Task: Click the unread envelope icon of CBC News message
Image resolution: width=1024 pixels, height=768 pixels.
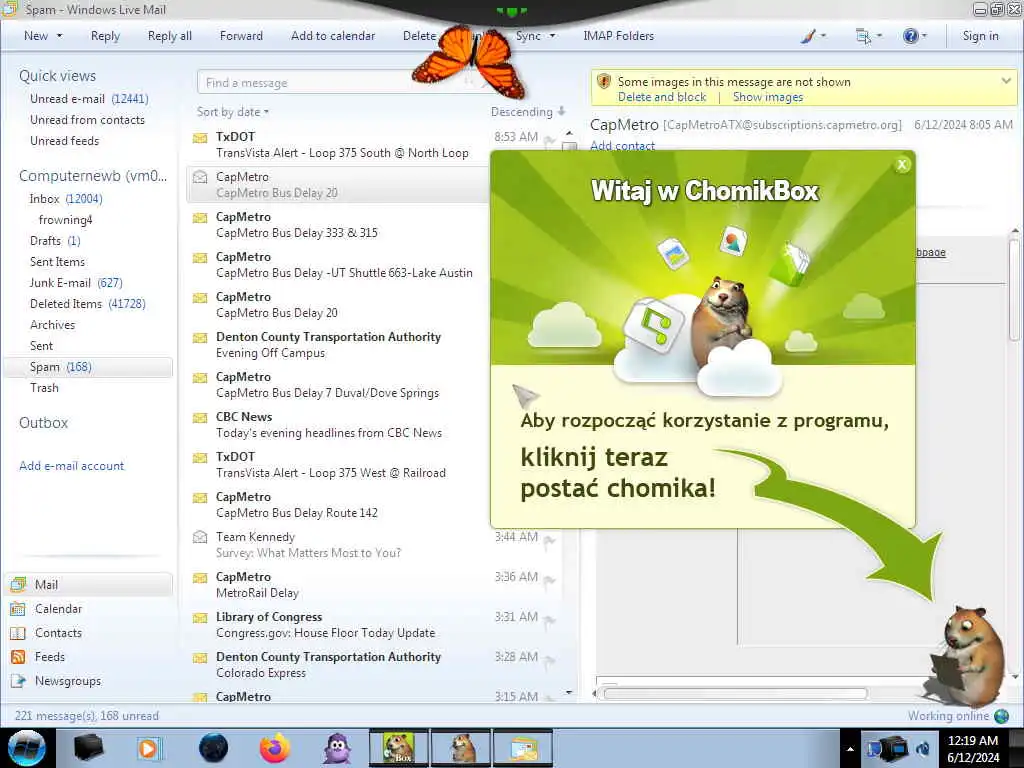Action: [200, 418]
